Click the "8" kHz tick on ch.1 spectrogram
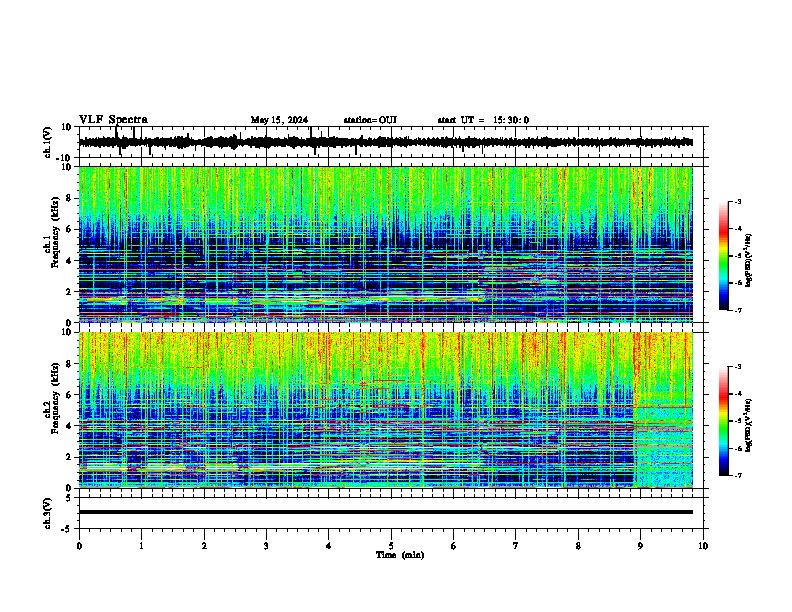Viewport: 792px width, 612px height. (69, 198)
